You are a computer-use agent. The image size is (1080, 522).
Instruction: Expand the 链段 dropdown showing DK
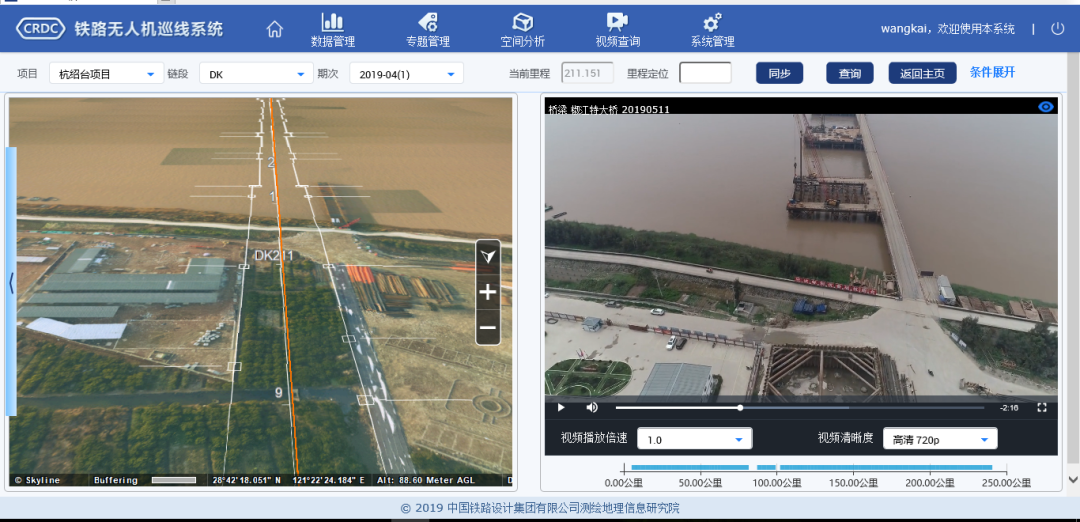pos(256,74)
